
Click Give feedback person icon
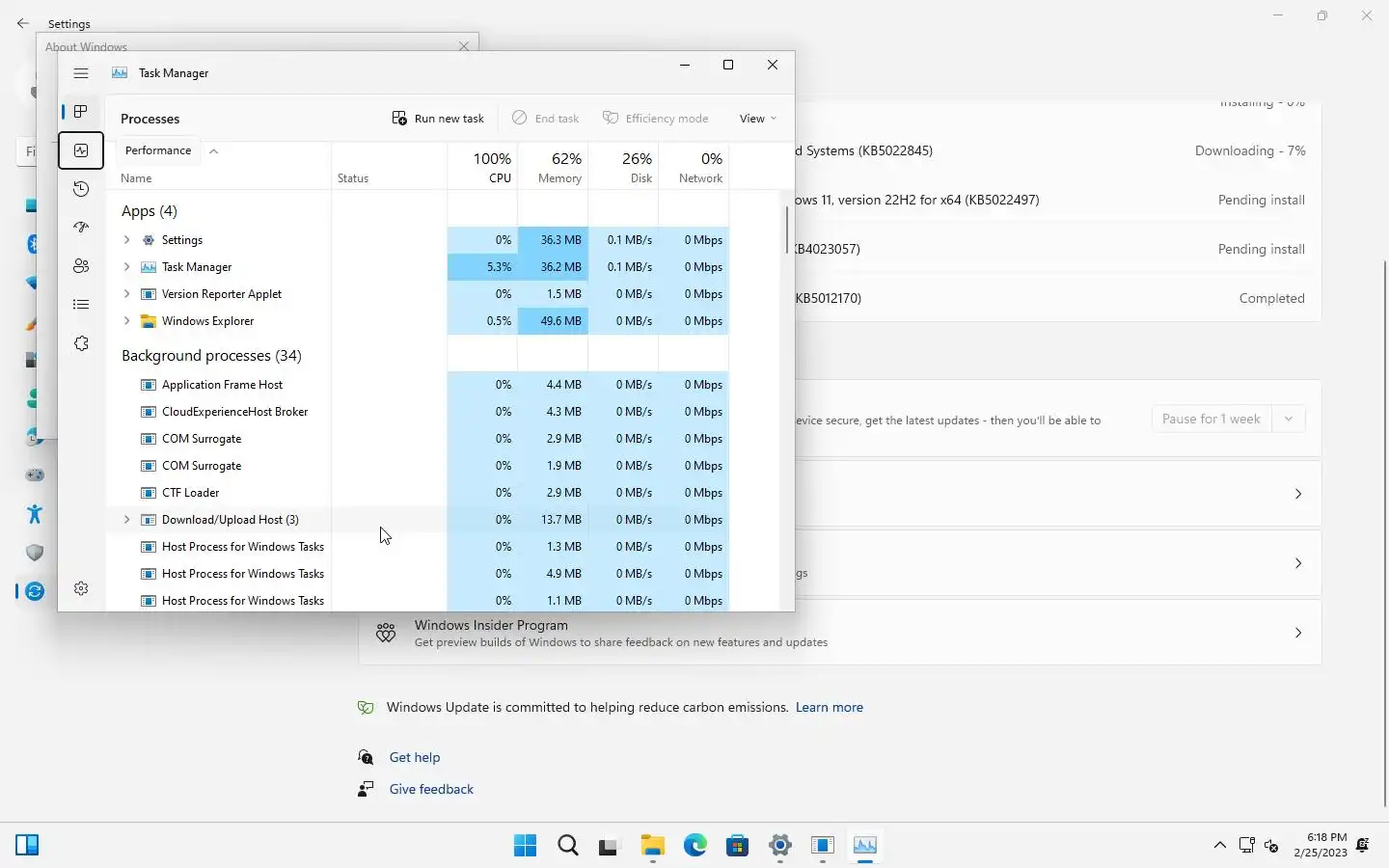[x=366, y=789]
